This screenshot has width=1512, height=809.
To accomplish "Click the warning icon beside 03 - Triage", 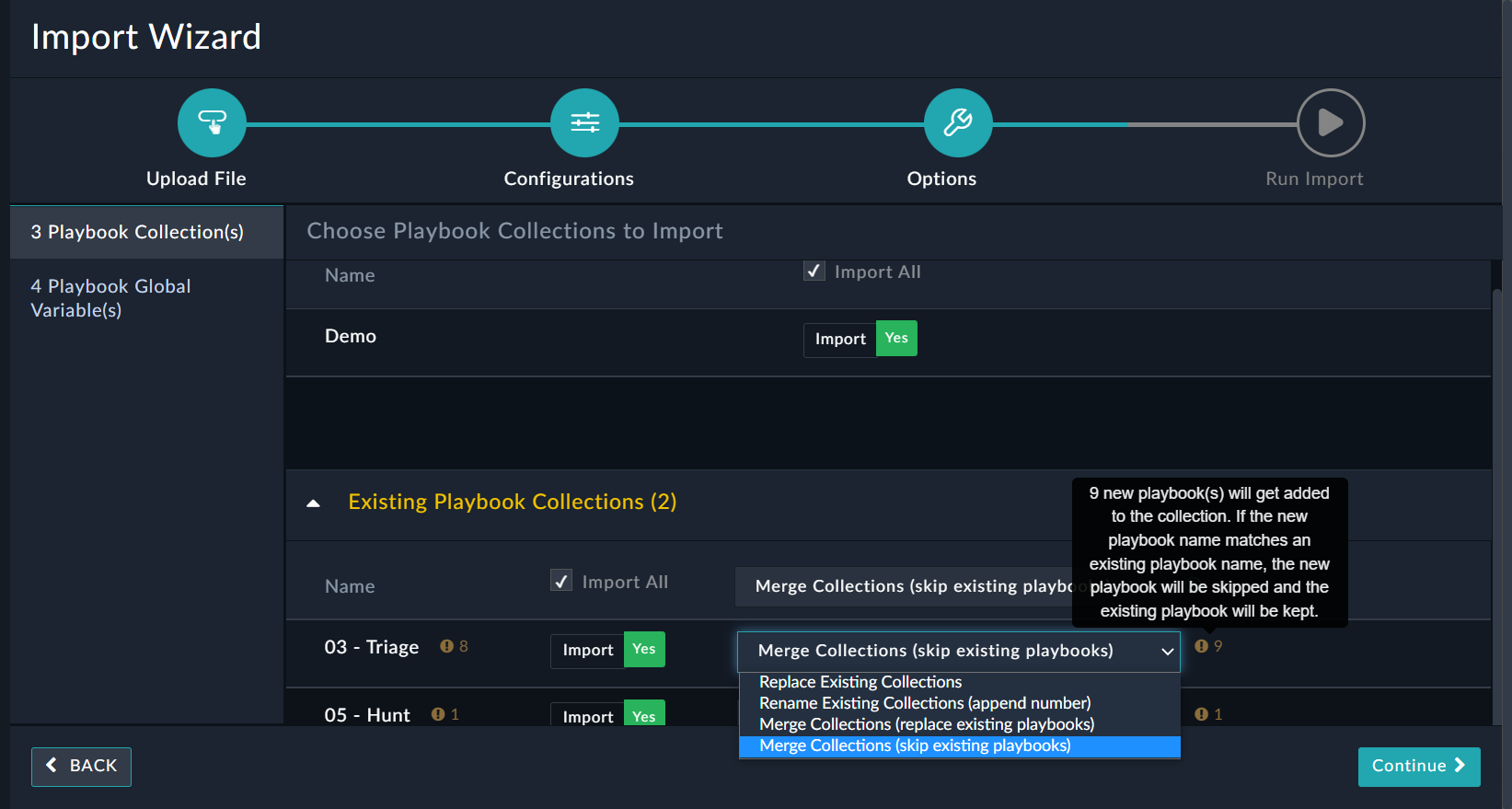I will click(447, 646).
